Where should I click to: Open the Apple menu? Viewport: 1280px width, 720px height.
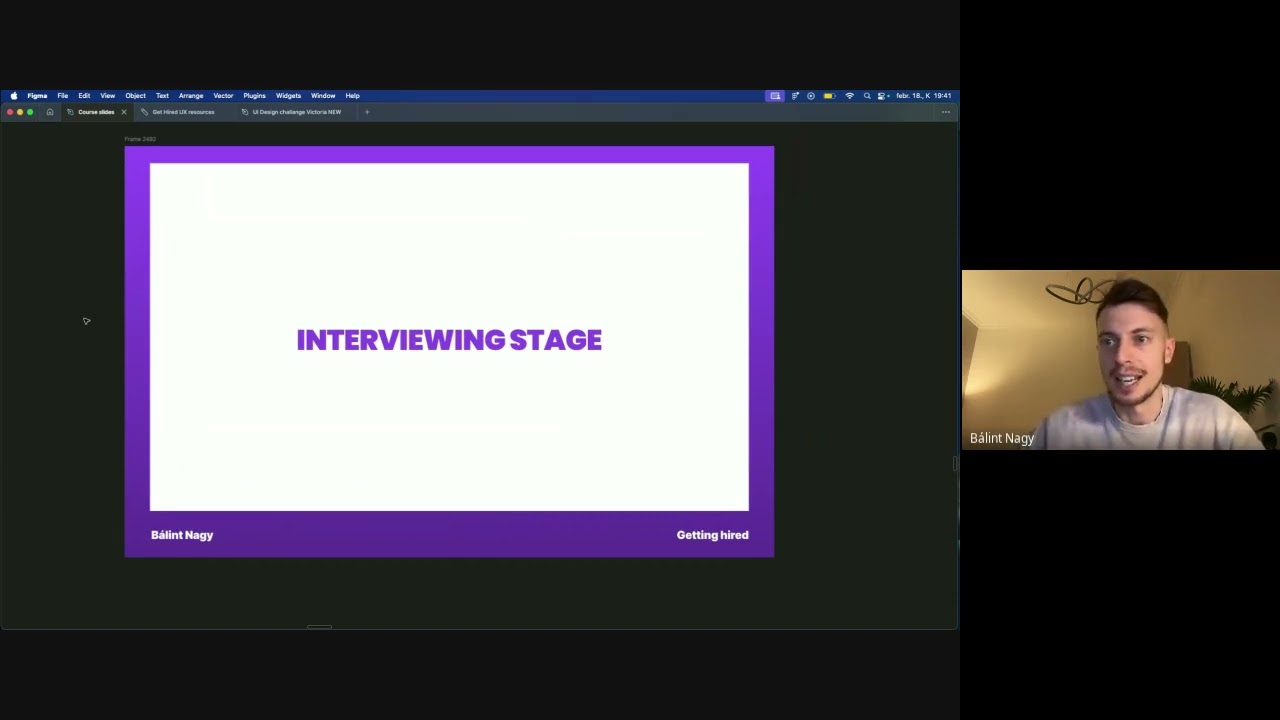(14, 96)
